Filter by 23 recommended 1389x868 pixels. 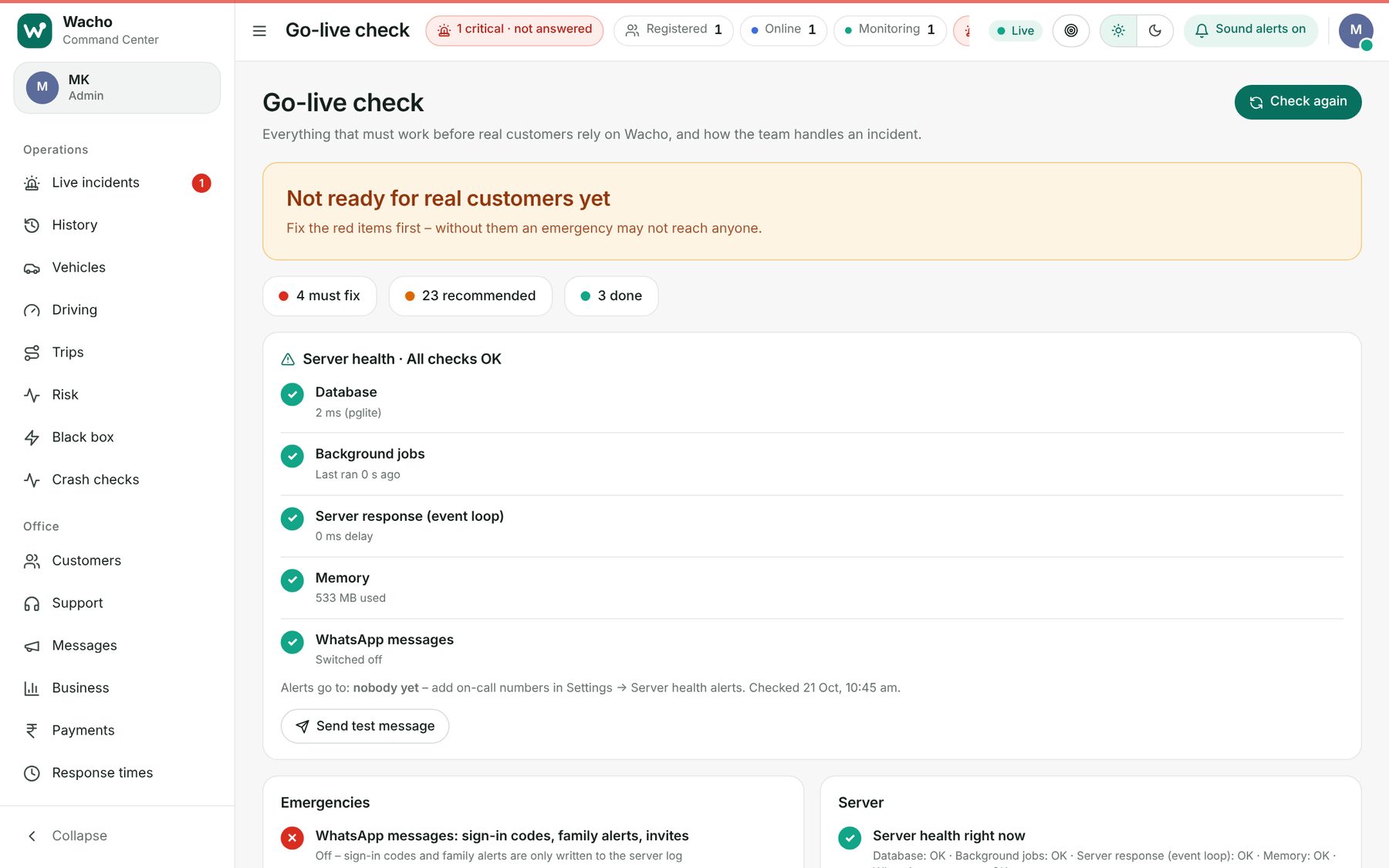tap(471, 296)
